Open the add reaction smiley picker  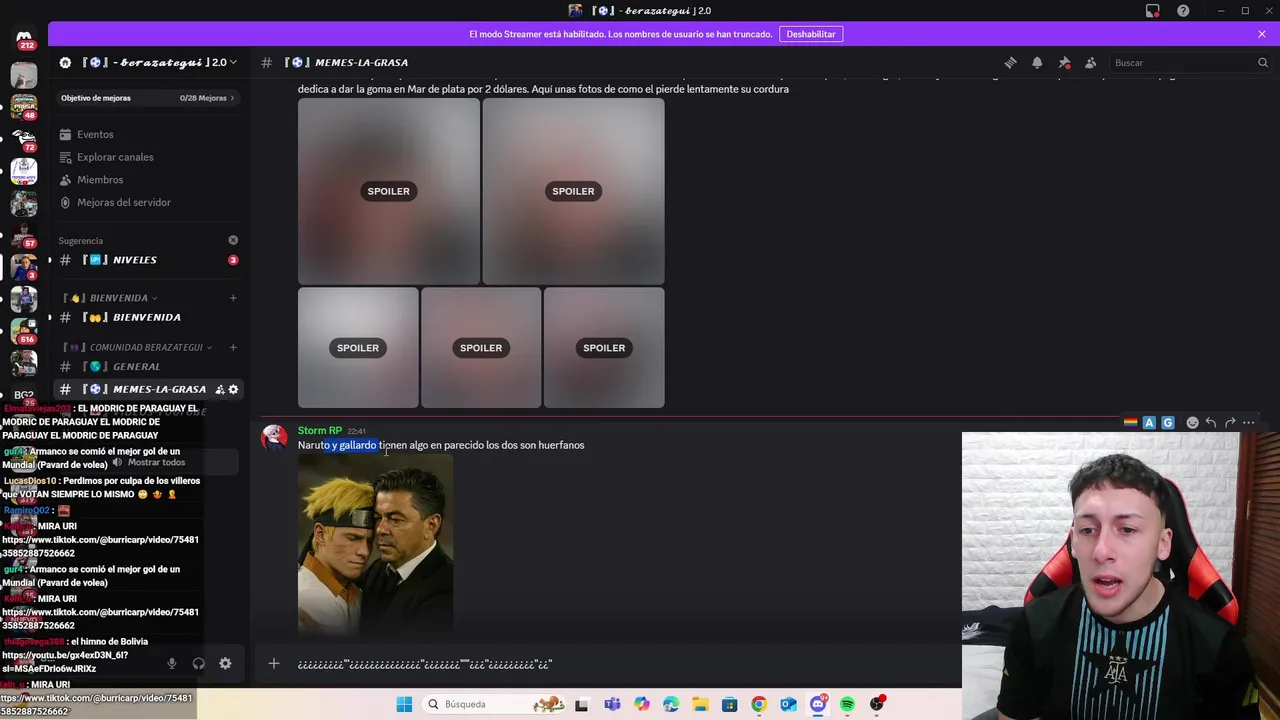1192,423
